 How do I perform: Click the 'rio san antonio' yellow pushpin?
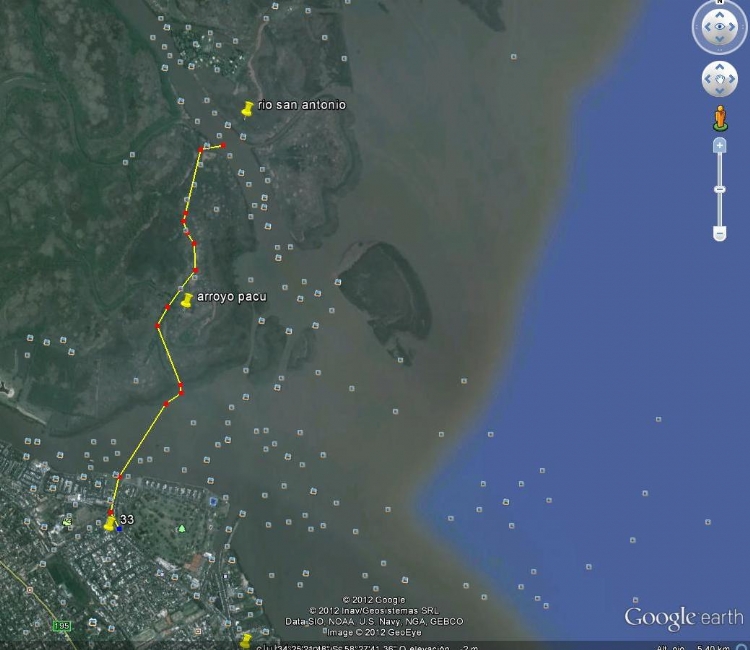[247, 109]
